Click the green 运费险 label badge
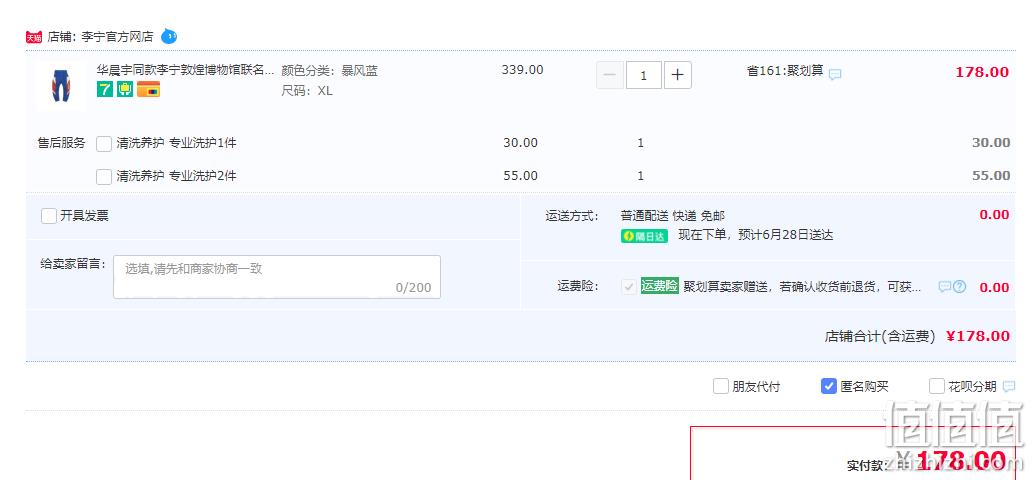 click(x=659, y=286)
